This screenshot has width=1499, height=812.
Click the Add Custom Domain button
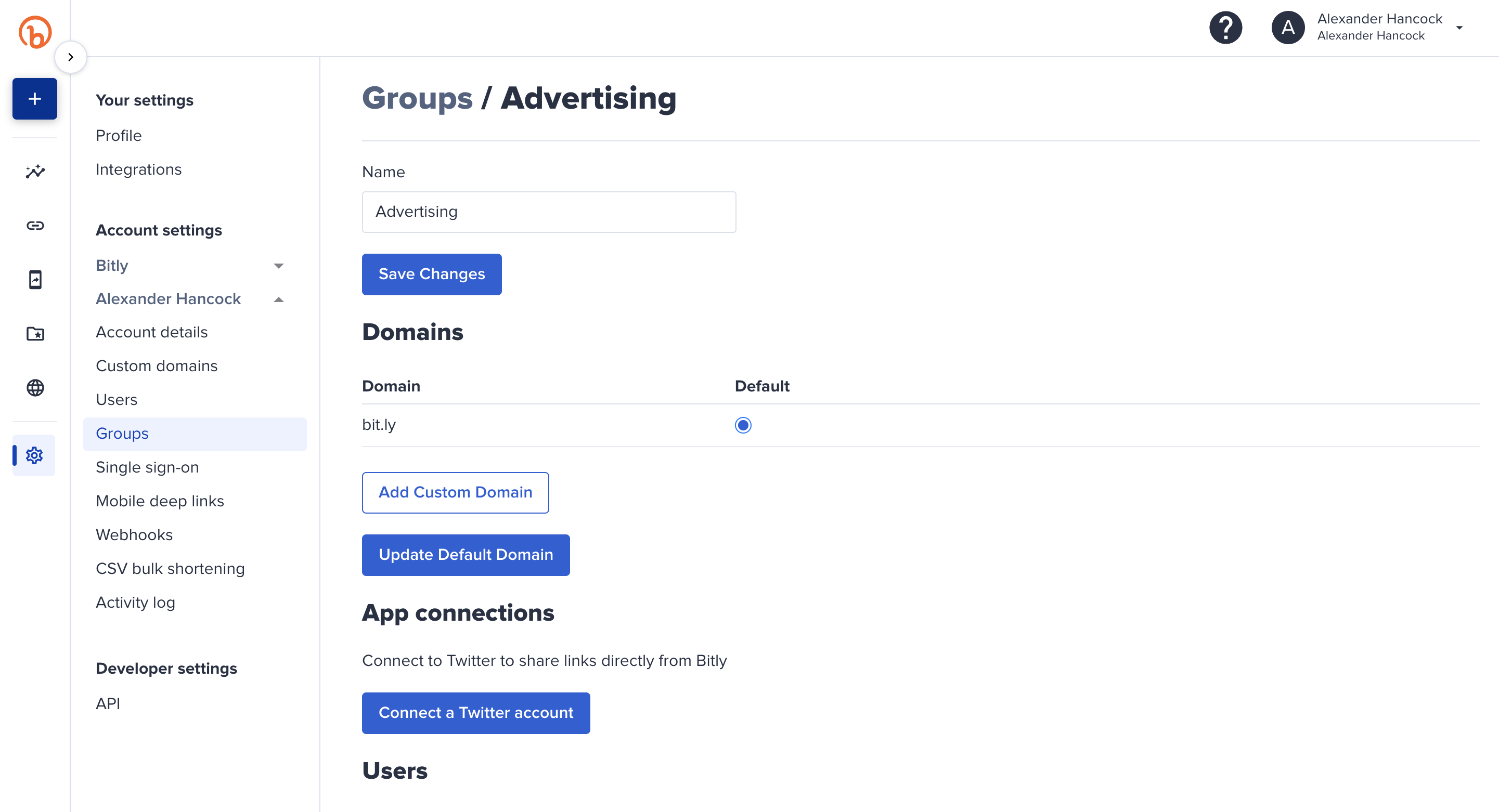coord(455,492)
